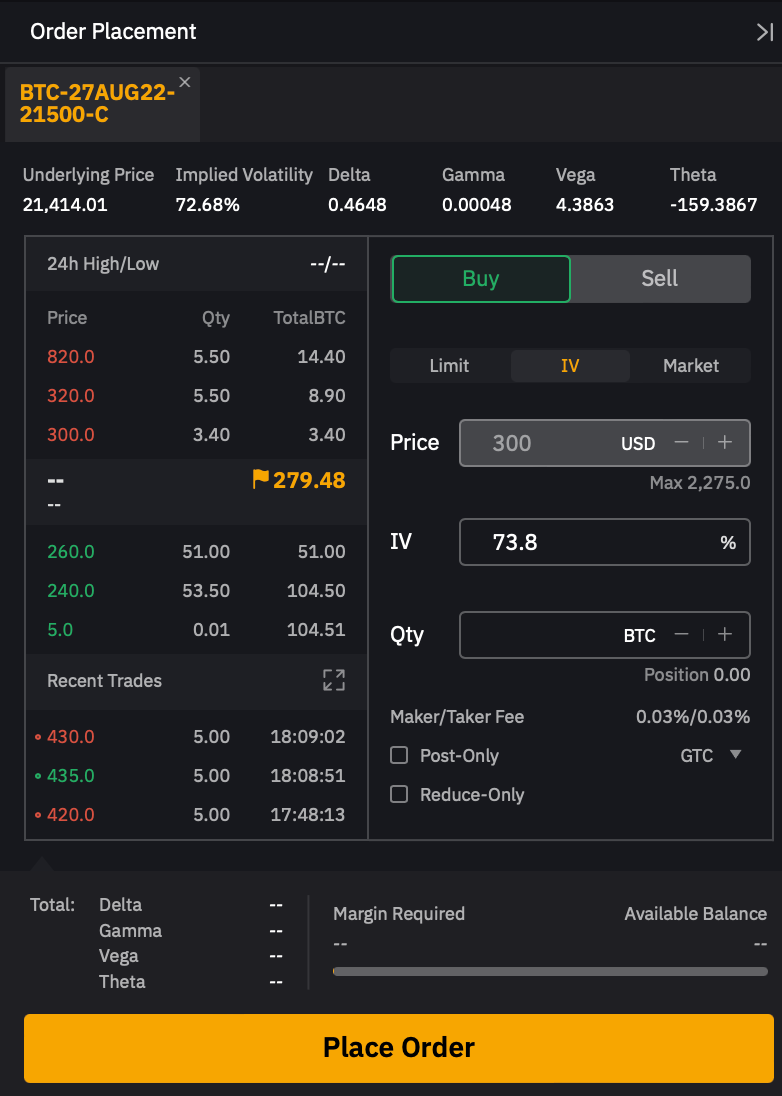This screenshot has height=1096, width=782.
Task: Click the margin usage bar
Action: 549,971
